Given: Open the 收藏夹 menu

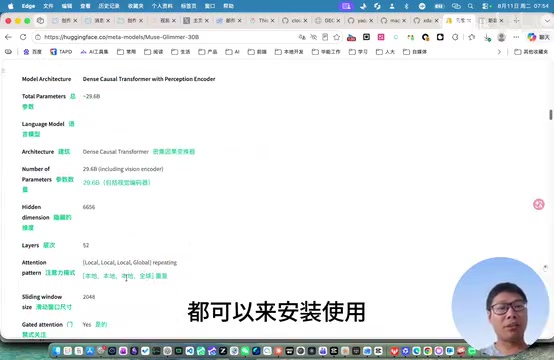Looking at the screenshot, I should click(x=136, y=6).
